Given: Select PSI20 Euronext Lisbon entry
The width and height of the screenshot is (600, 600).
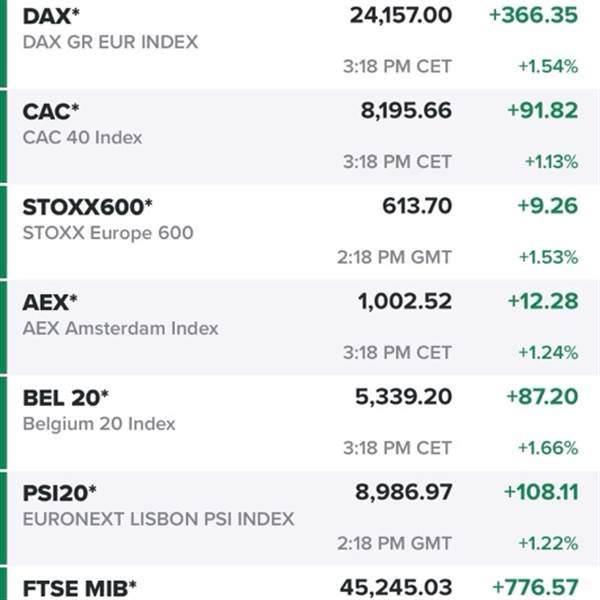Looking at the screenshot, I should [300, 518].
